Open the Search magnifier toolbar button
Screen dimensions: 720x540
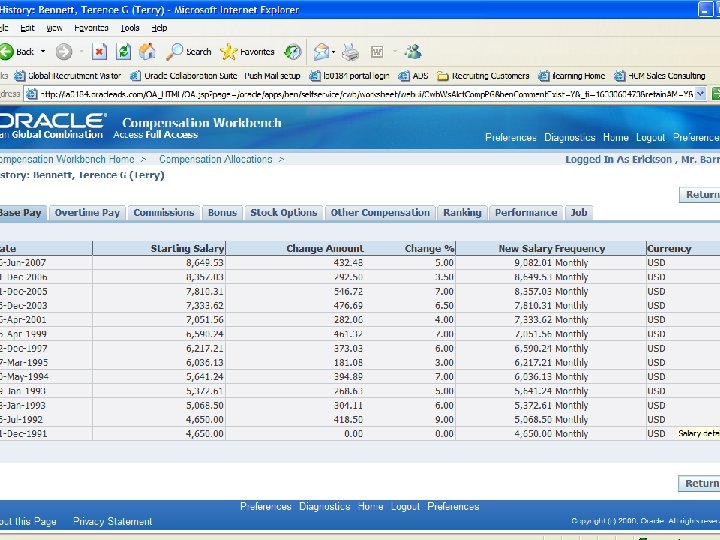tap(188, 51)
